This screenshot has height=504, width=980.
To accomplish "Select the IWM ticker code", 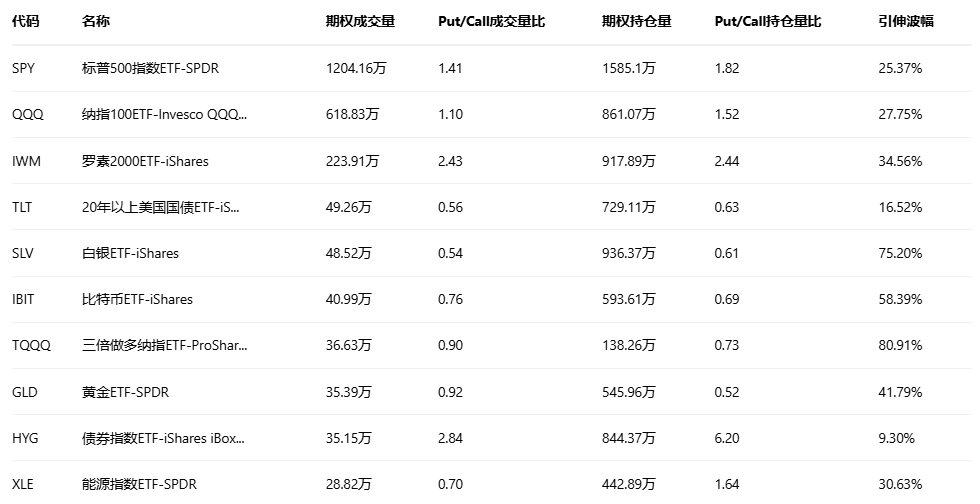I will point(26,161).
